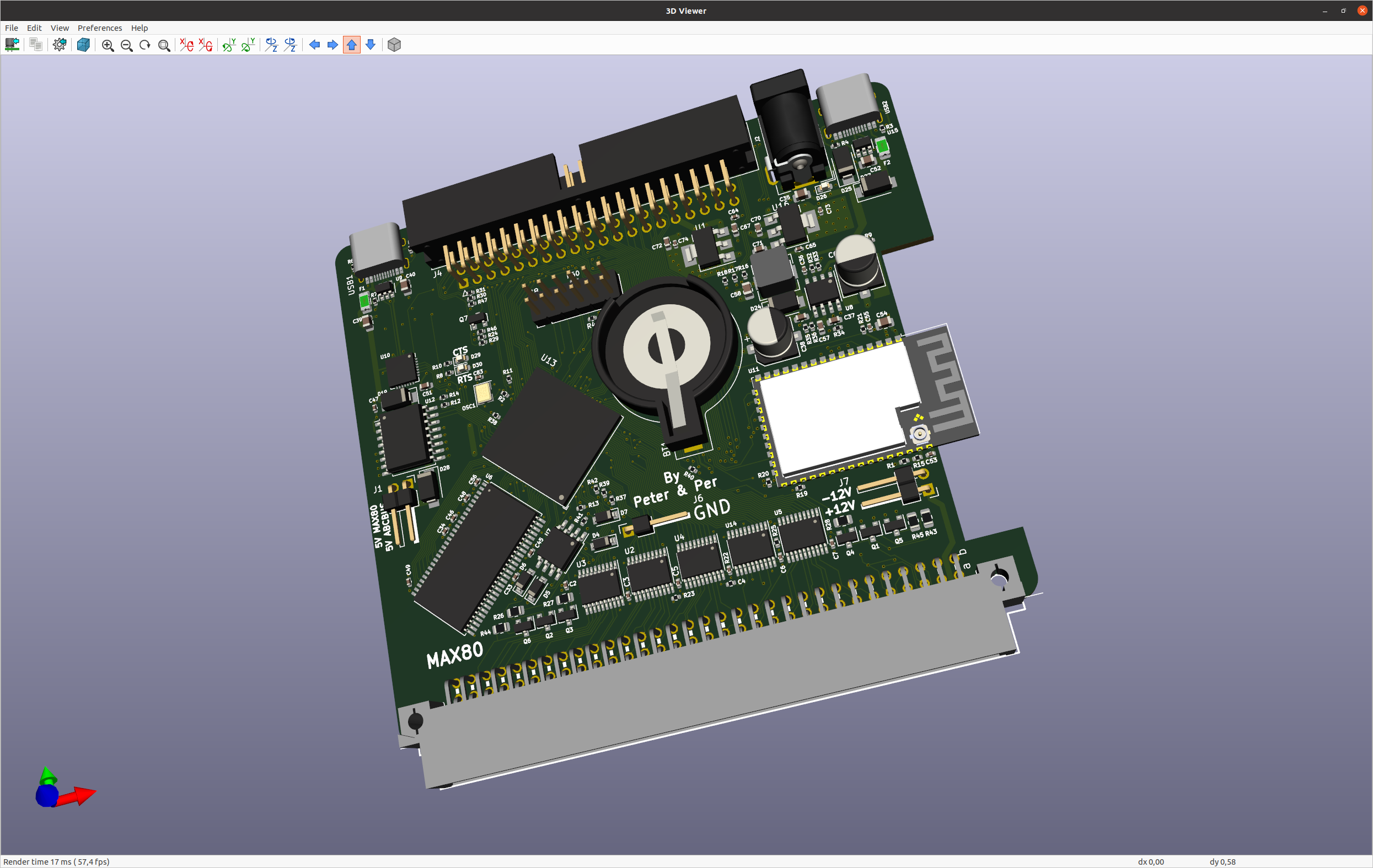Open the 3D display options gear icon
The image size is (1373, 868).
[x=60, y=45]
